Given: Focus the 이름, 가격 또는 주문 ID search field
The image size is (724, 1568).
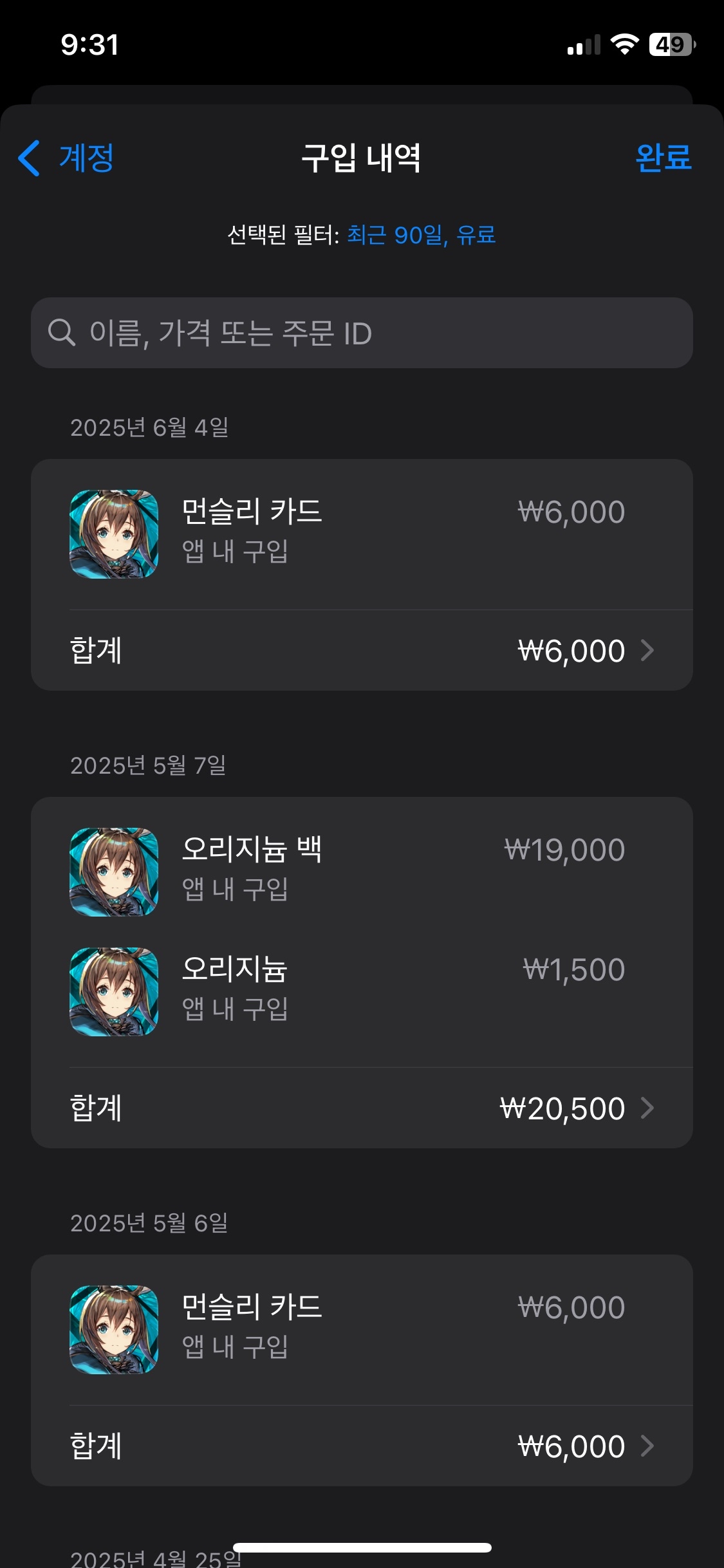Looking at the screenshot, I should pyautogui.click(x=373, y=333).
